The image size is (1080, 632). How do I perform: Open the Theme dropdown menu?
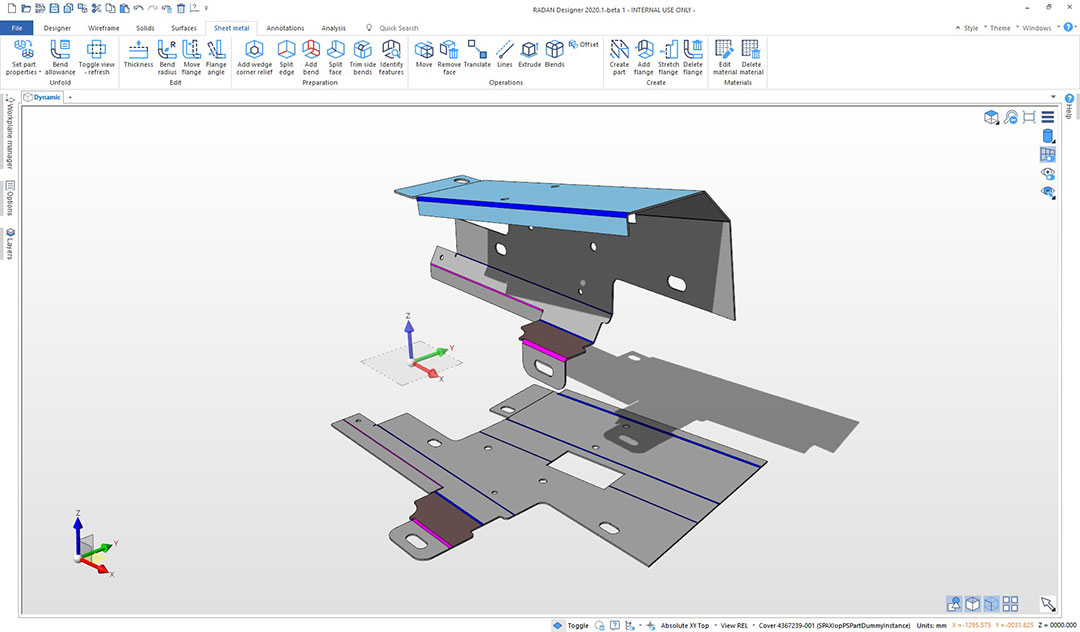[x=1000, y=28]
